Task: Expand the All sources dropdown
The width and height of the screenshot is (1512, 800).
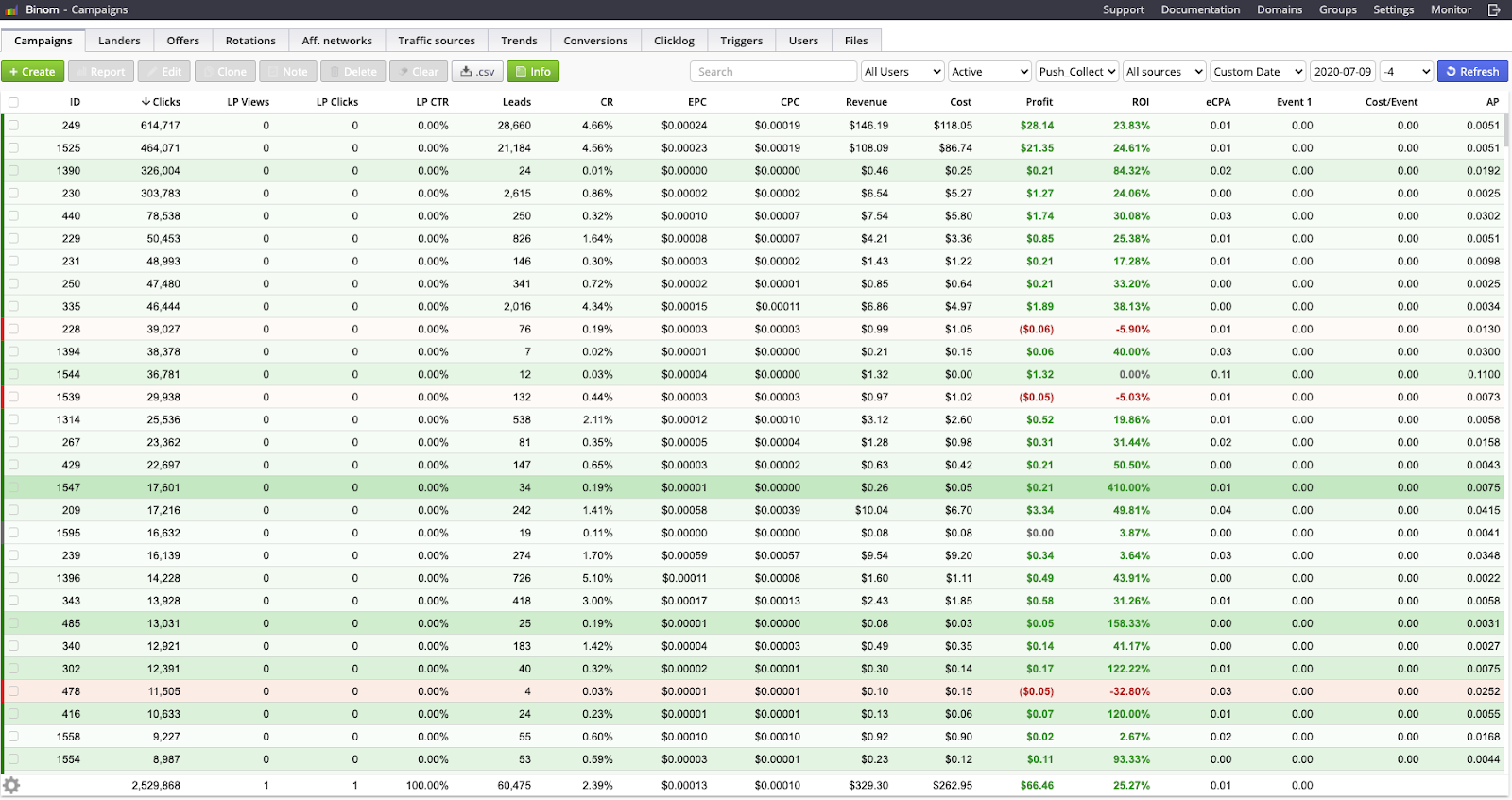Action: 1164,72
